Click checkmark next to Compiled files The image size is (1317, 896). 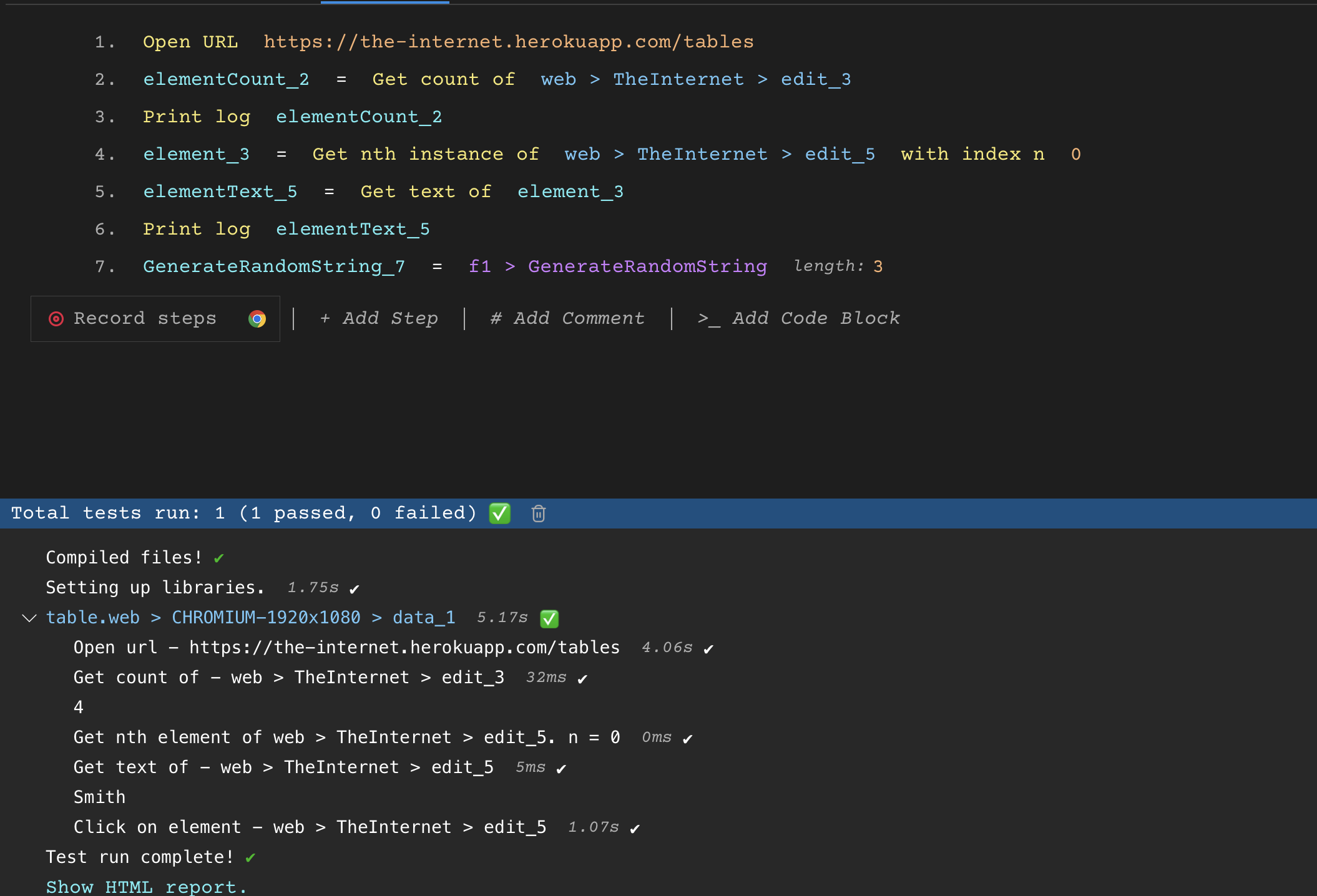tap(218, 558)
